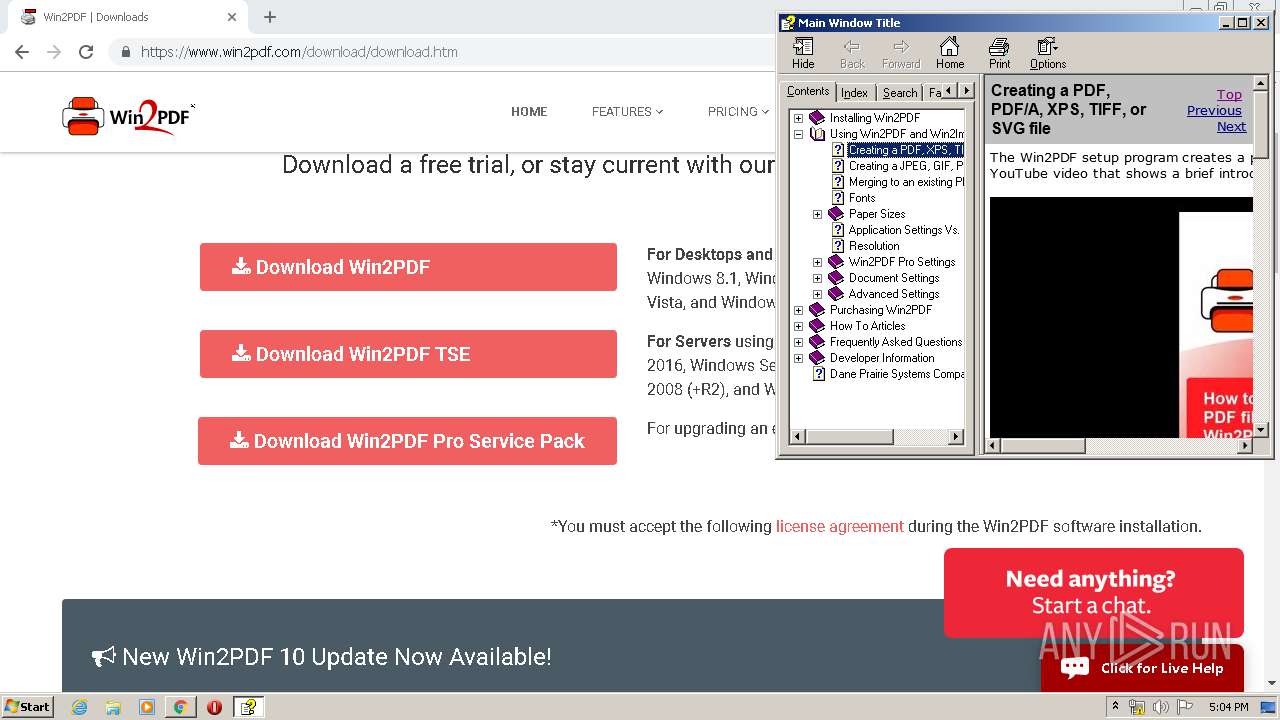This screenshot has height=720, width=1280.
Task: Expand the Advanced Settings book
Action: point(817,294)
